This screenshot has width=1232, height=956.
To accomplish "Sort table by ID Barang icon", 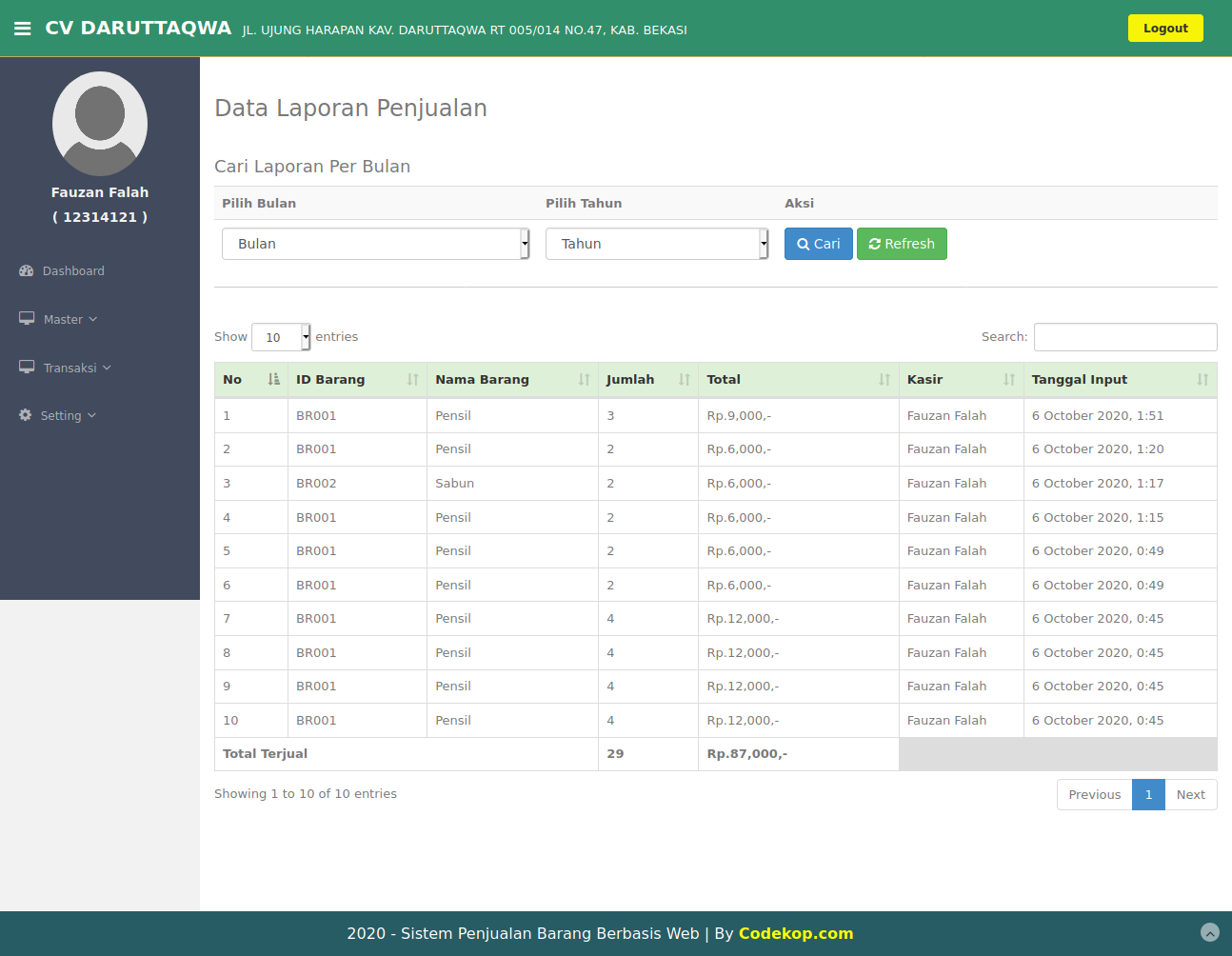I will pos(413,379).
